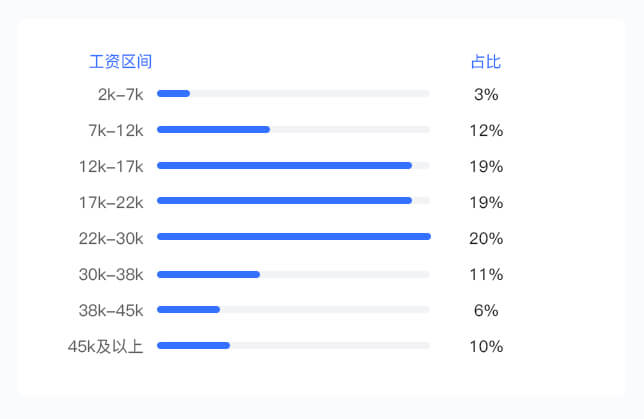Select the 45k及以上 salary range label
This screenshot has height=419, width=644.
[106, 347]
